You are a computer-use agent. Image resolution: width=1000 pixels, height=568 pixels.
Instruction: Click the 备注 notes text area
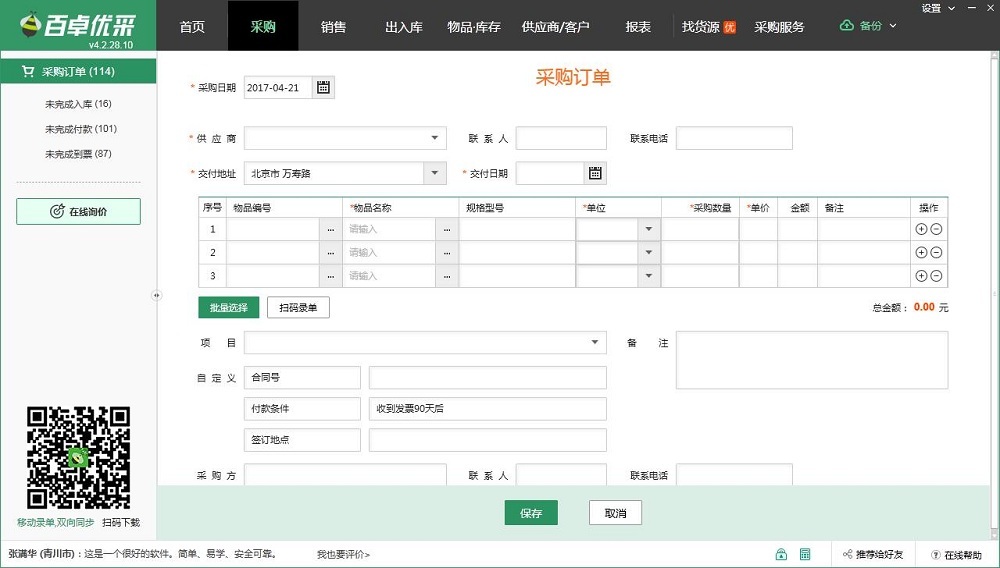click(812, 360)
